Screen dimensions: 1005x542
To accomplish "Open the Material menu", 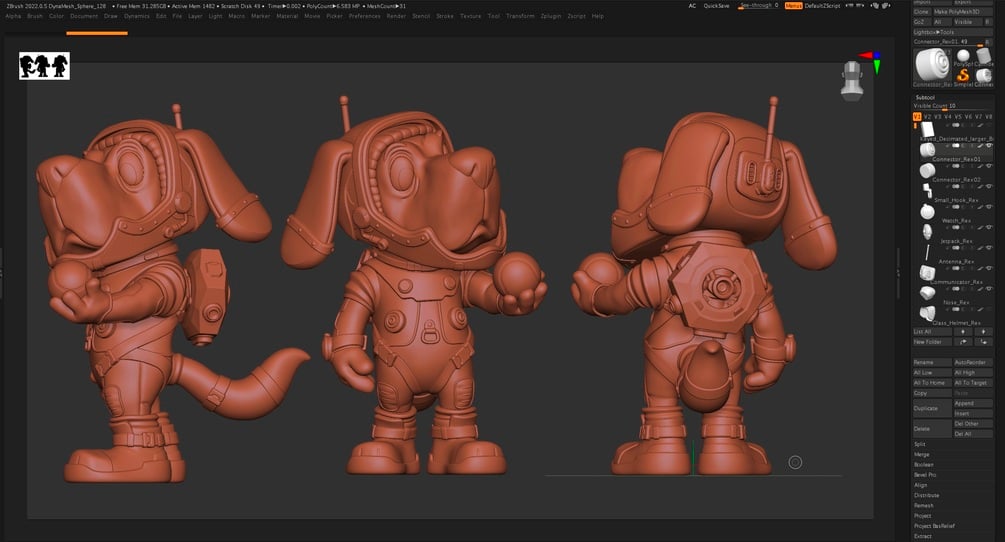I will 287,16.
